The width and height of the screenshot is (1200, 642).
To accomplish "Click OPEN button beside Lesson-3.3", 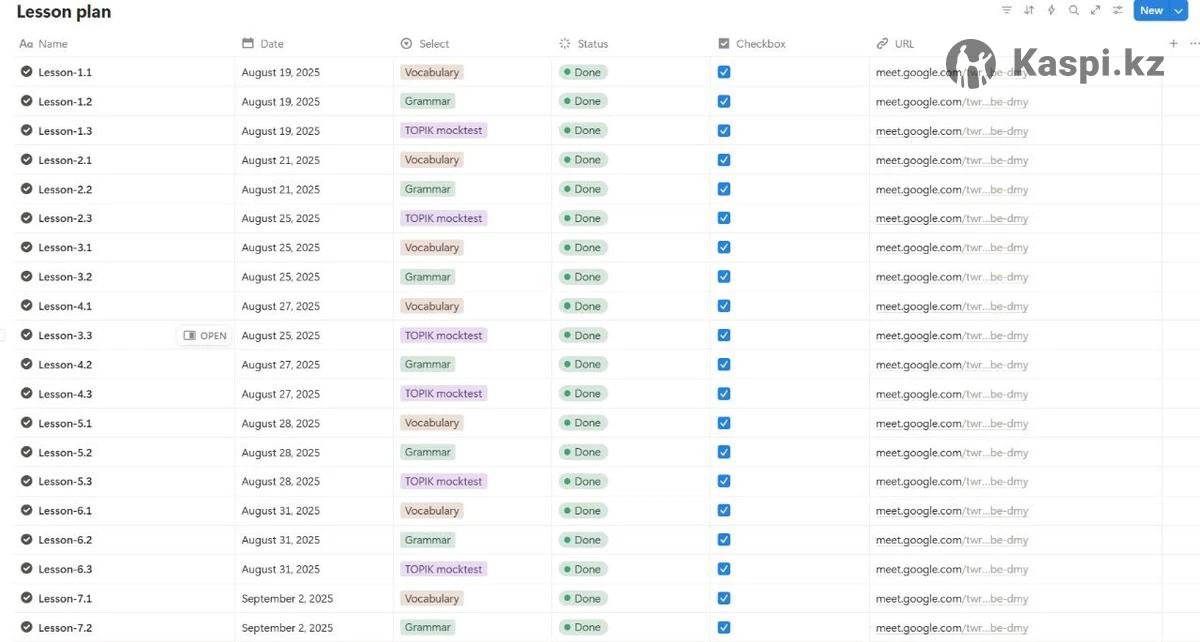I will pyautogui.click(x=205, y=336).
